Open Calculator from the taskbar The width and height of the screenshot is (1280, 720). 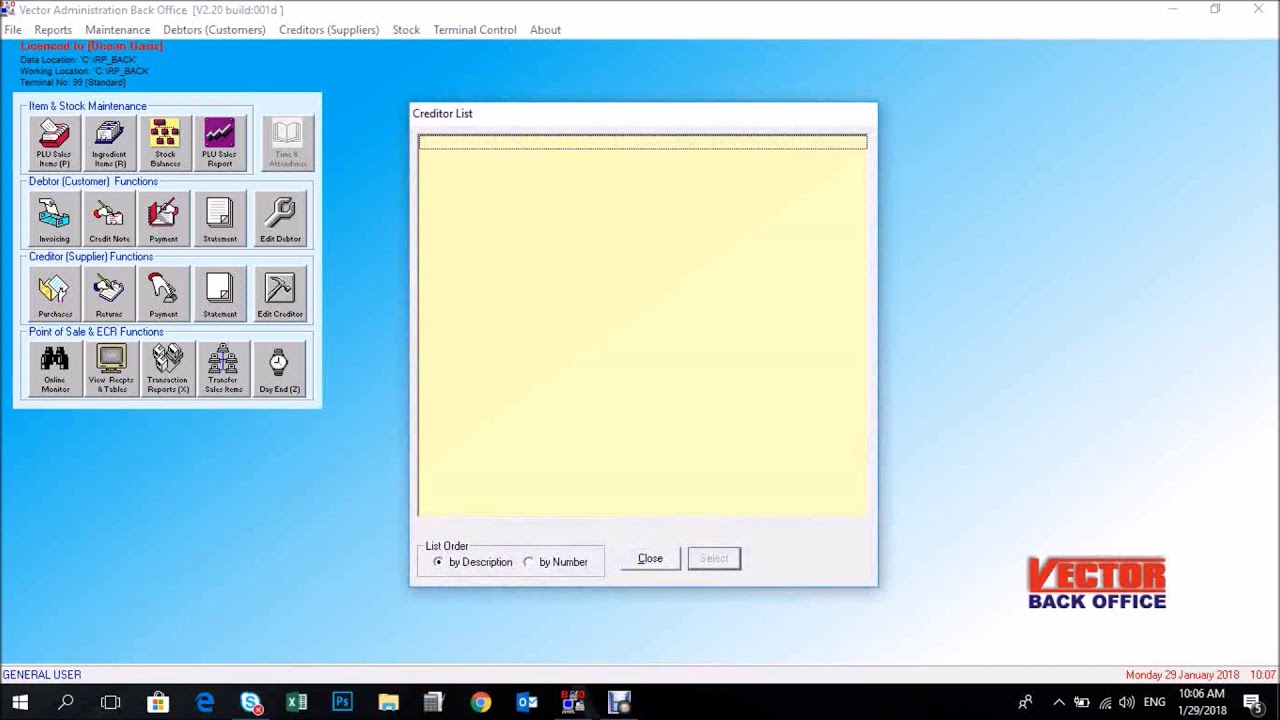point(434,702)
